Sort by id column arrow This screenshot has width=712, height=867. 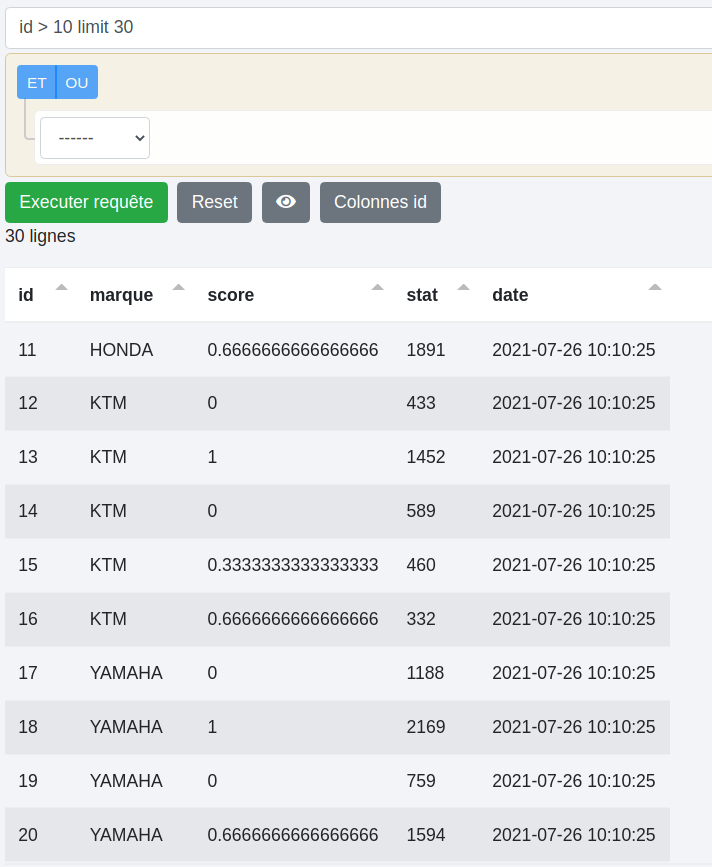(62, 288)
